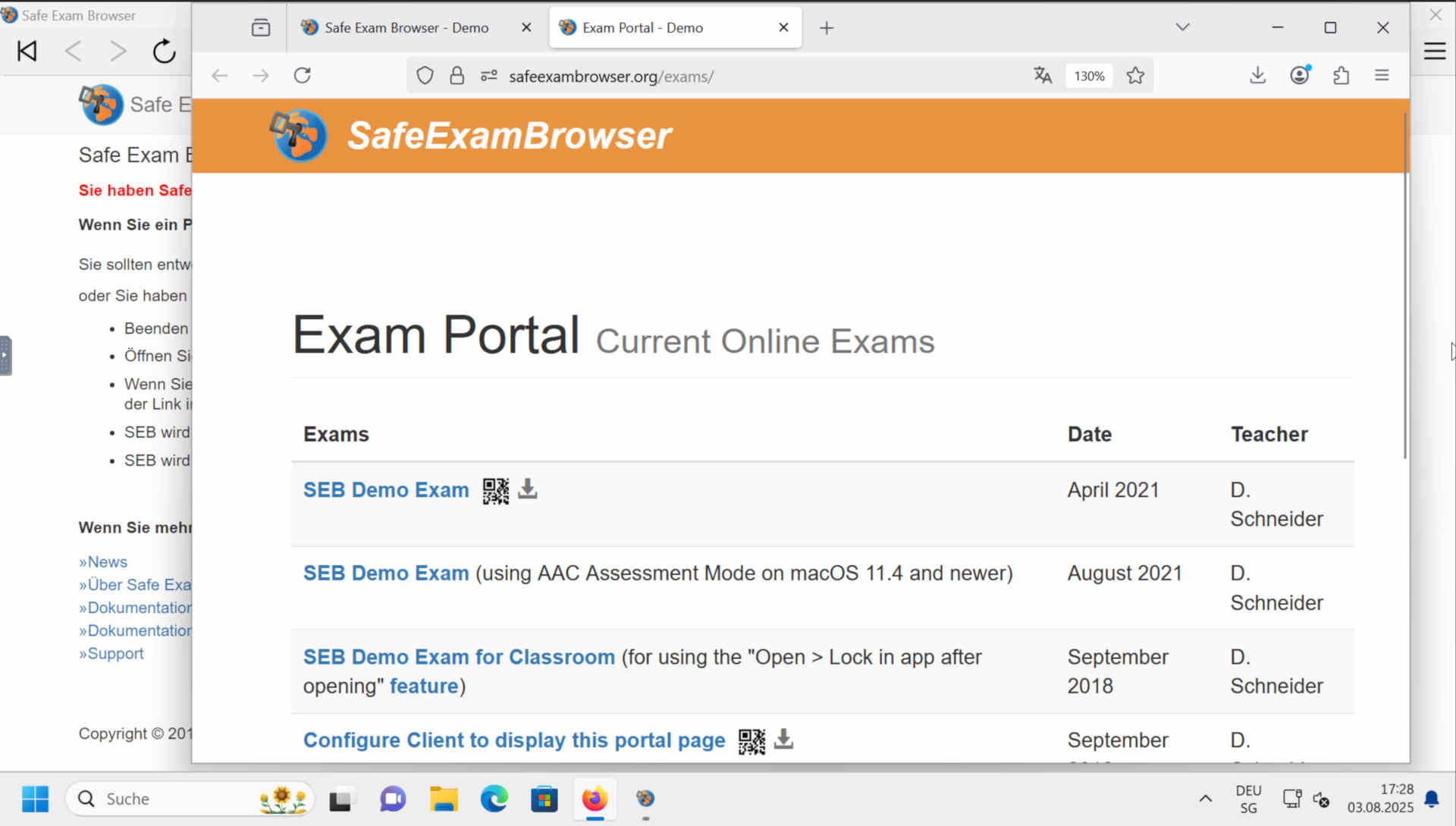Click the download icon beside Configure Client
The height and width of the screenshot is (826, 1456).
pos(784,740)
